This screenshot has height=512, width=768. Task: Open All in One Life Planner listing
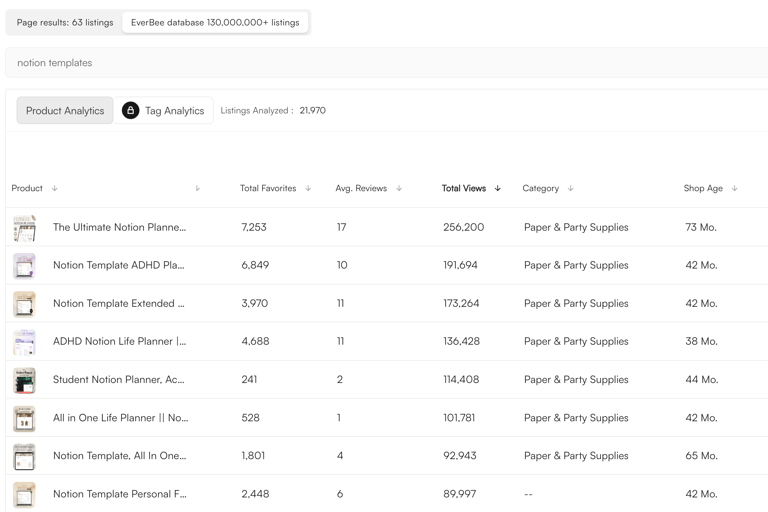[120, 417]
